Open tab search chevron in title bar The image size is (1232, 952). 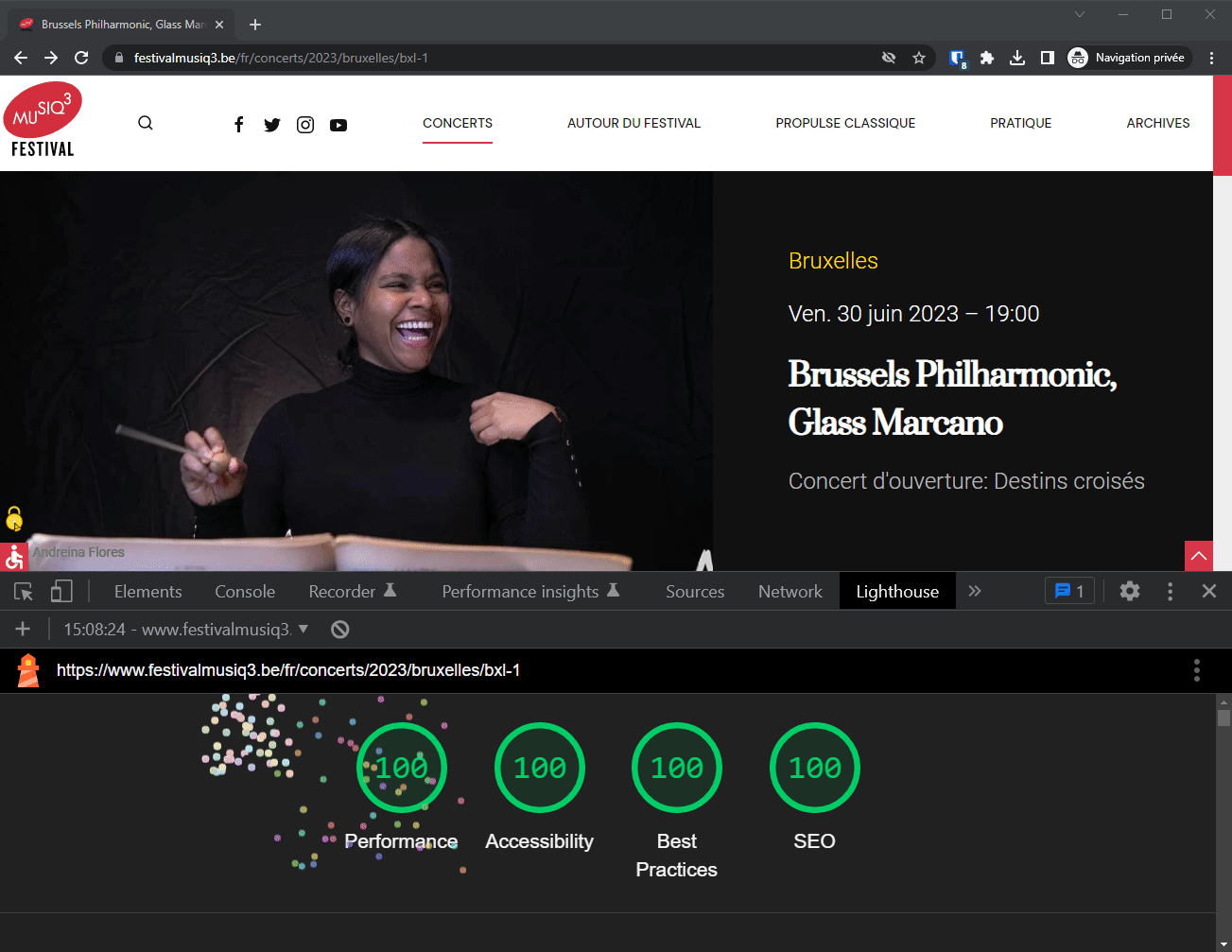(x=1080, y=14)
